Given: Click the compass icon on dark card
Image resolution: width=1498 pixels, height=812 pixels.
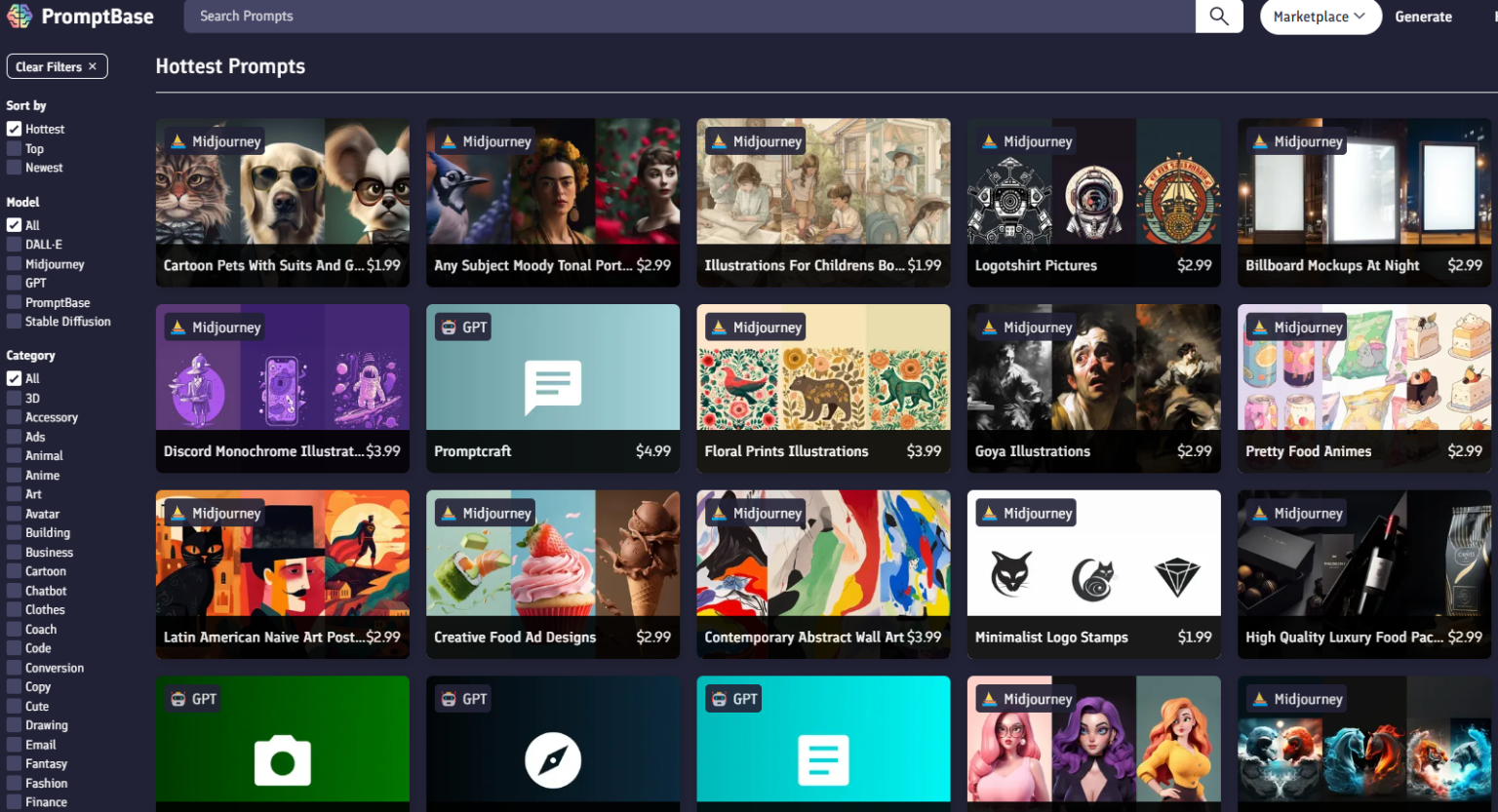Looking at the screenshot, I should click(553, 760).
